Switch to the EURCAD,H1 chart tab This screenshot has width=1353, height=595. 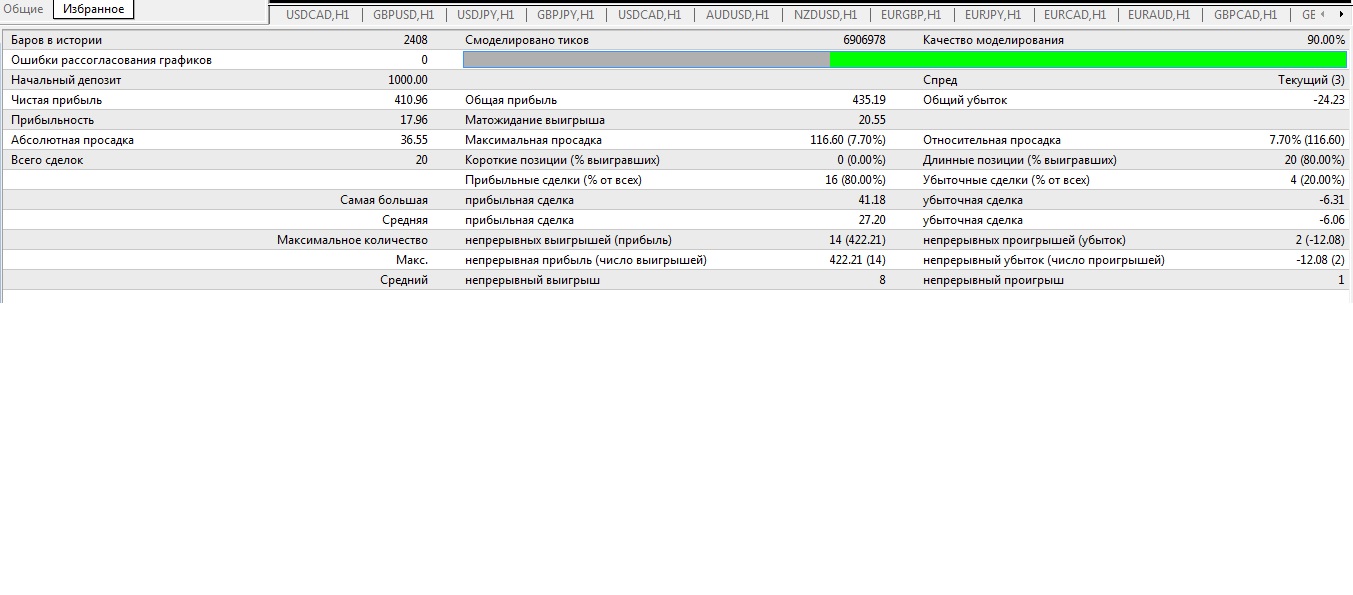pos(1075,15)
